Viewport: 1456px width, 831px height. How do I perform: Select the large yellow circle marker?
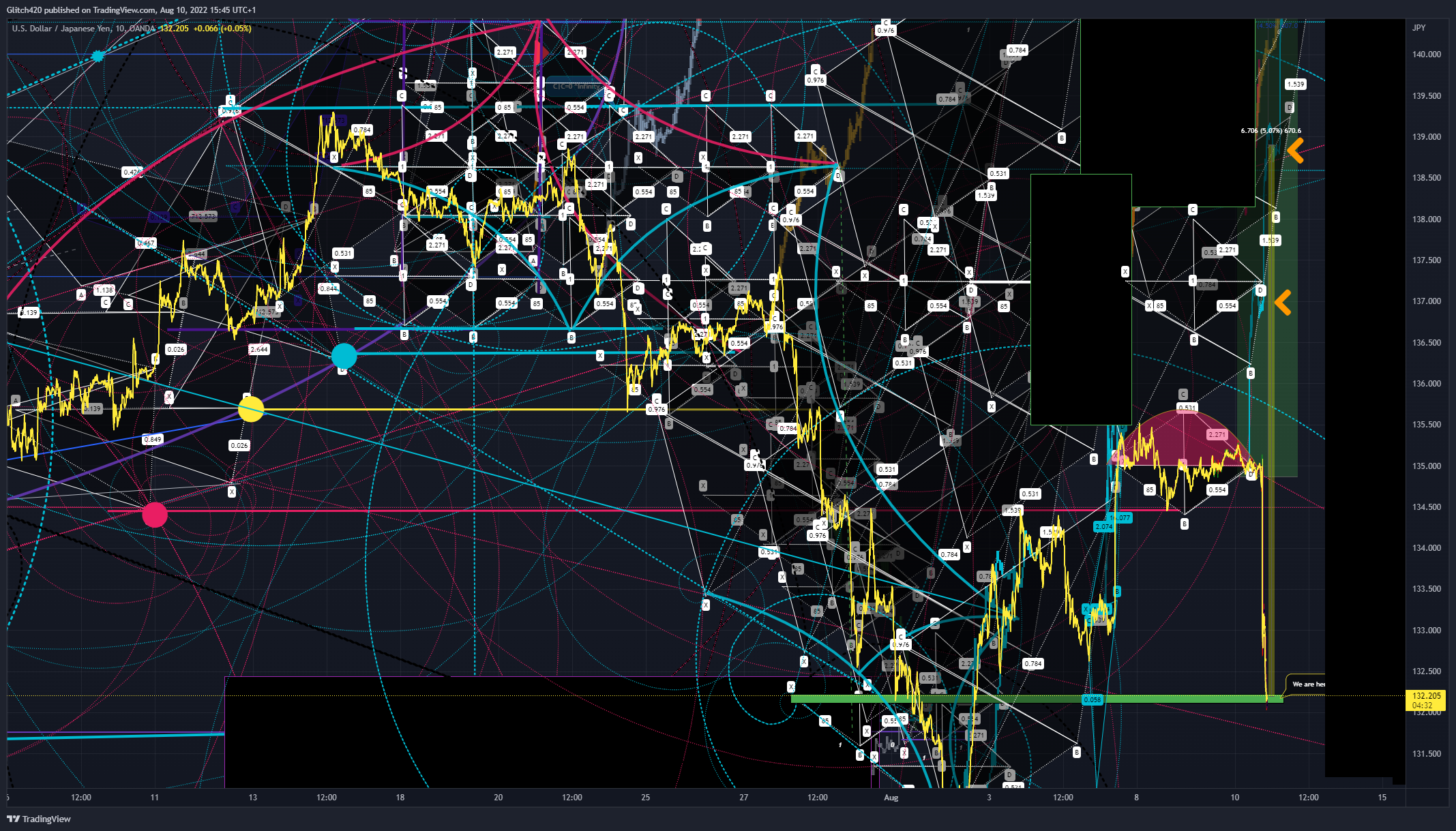[251, 409]
